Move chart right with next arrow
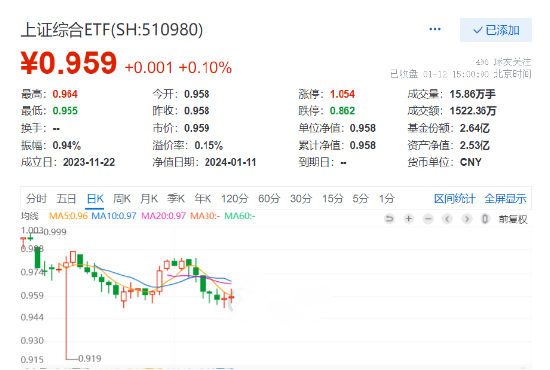The image size is (550, 370). pos(467,219)
